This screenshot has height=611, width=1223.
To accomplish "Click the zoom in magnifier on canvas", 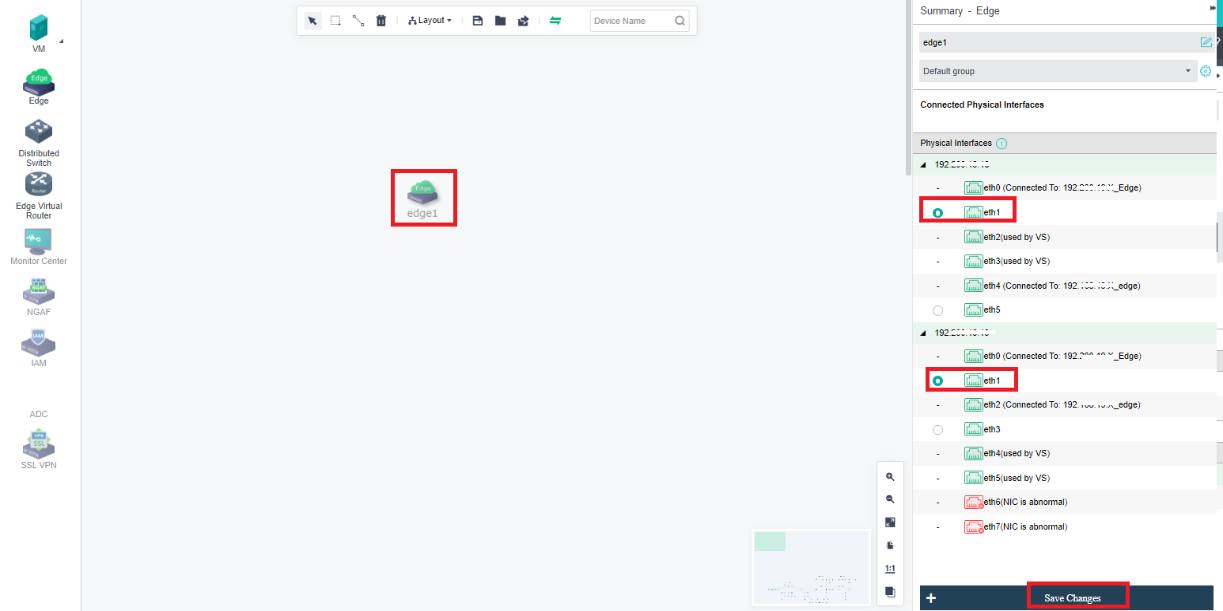I will pyautogui.click(x=890, y=477).
